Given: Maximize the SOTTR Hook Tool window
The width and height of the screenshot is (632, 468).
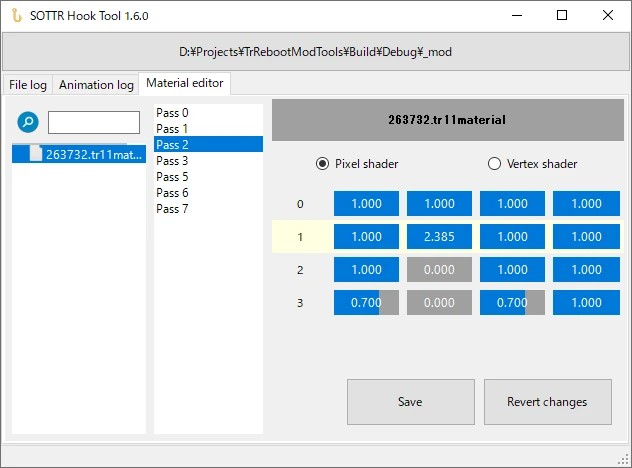Looking at the screenshot, I should pos(562,15).
